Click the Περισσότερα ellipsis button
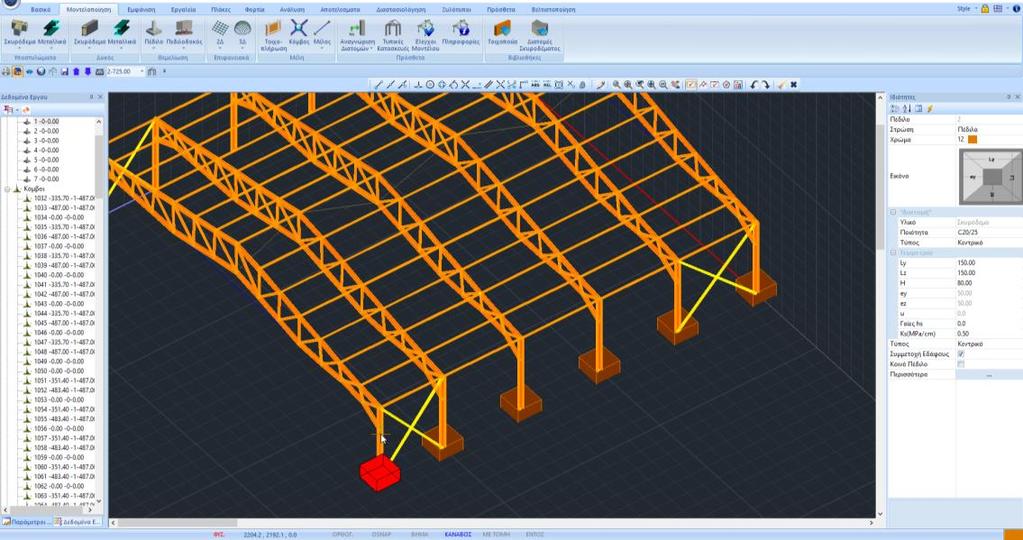 [989, 375]
